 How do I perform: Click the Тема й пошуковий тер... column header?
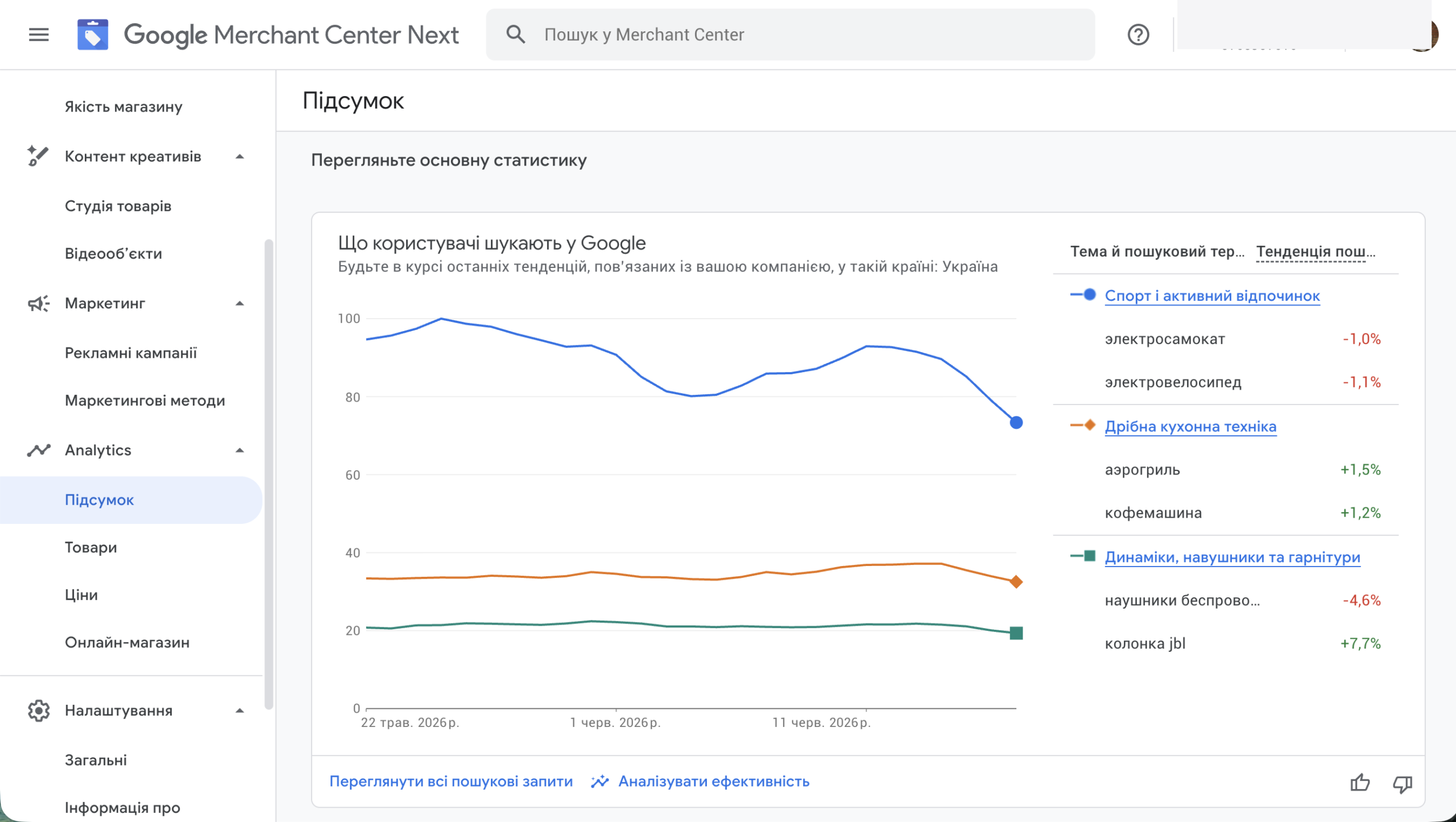tap(1157, 251)
